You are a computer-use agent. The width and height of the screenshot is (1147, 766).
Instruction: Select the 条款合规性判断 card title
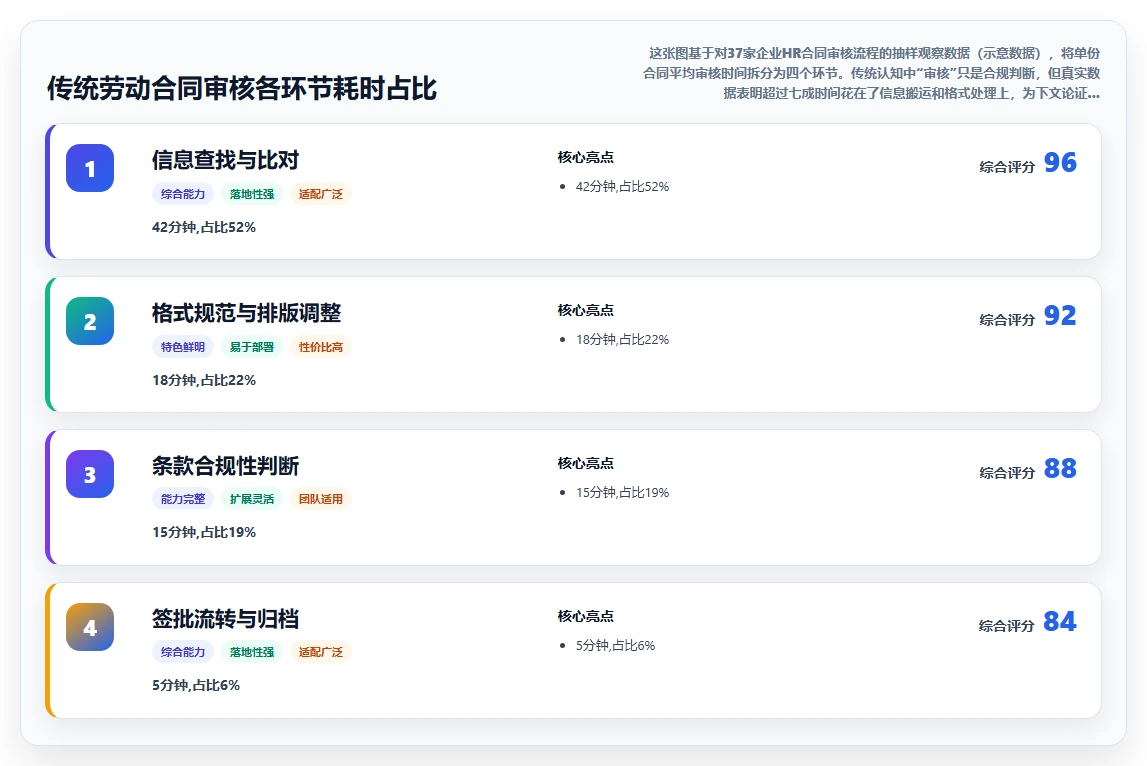click(x=225, y=465)
